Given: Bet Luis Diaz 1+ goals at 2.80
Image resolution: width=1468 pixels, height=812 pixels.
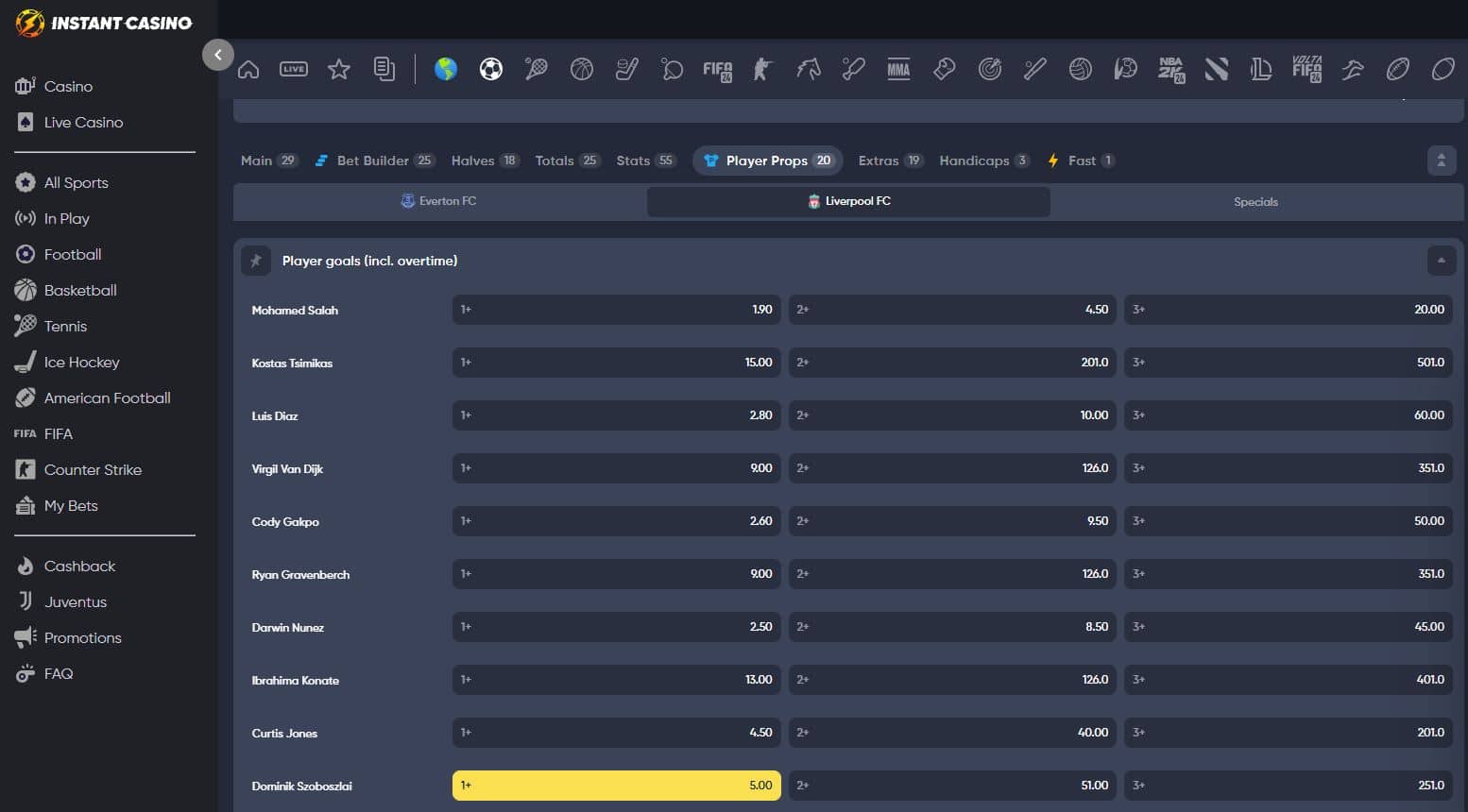Looking at the screenshot, I should coord(617,415).
